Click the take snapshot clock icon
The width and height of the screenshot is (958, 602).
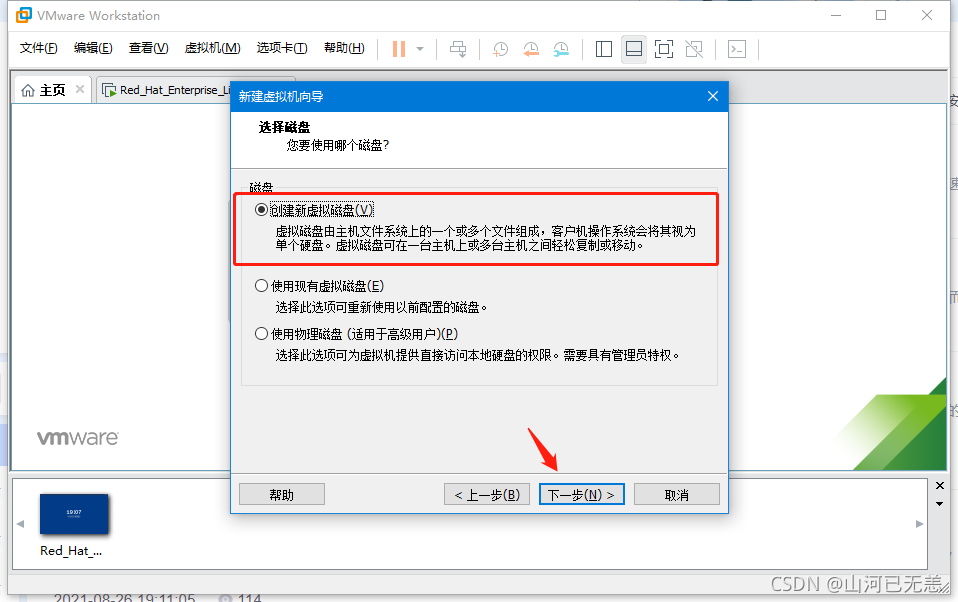point(500,49)
